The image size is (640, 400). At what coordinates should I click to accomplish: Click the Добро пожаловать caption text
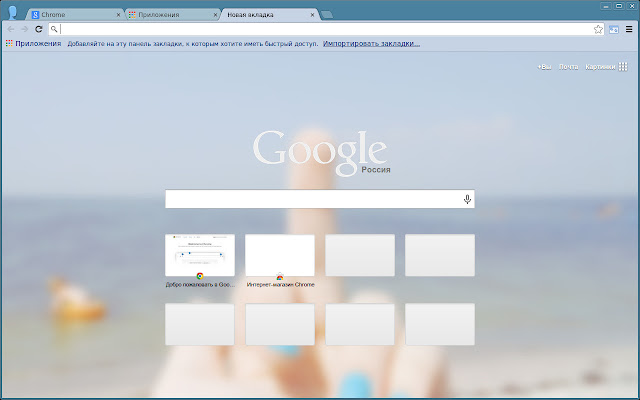click(200, 284)
